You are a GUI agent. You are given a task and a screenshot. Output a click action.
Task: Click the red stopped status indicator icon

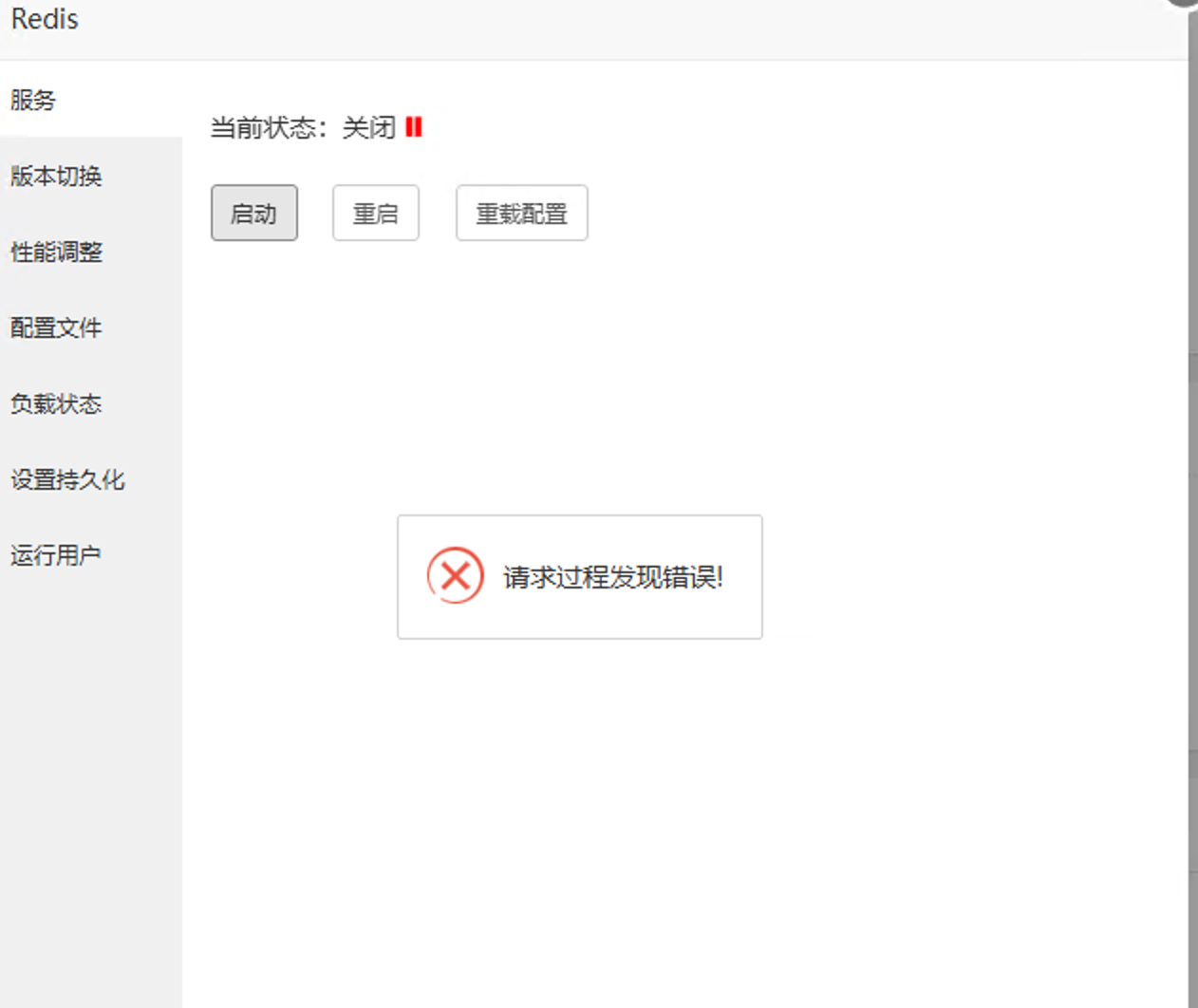click(x=414, y=126)
